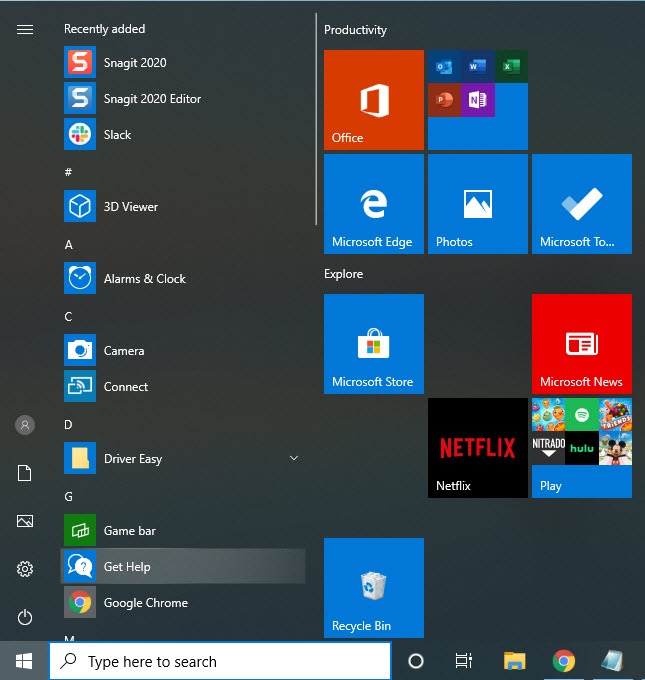Open Google Chrome from app list
The width and height of the screenshot is (645, 680).
145,603
